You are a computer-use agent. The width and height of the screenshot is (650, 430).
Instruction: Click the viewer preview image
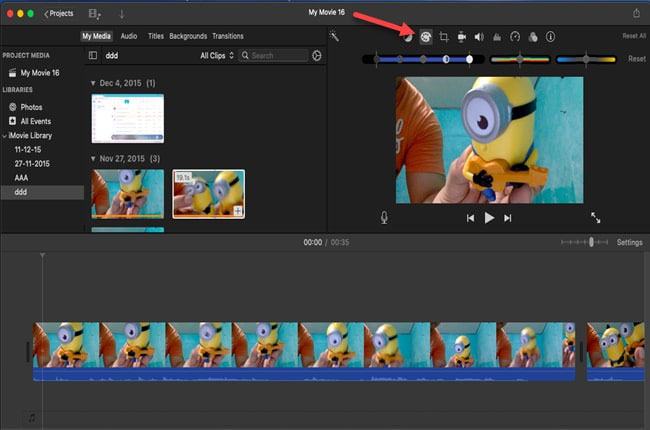[x=490, y=140]
